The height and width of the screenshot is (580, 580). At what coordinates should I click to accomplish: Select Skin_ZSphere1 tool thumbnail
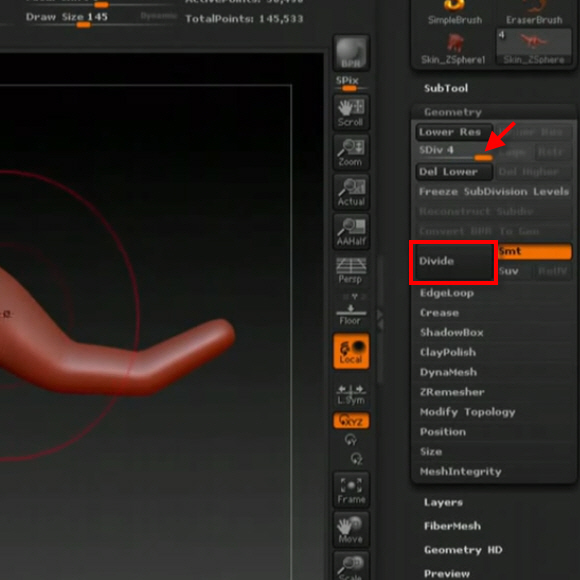click(453, 48)
